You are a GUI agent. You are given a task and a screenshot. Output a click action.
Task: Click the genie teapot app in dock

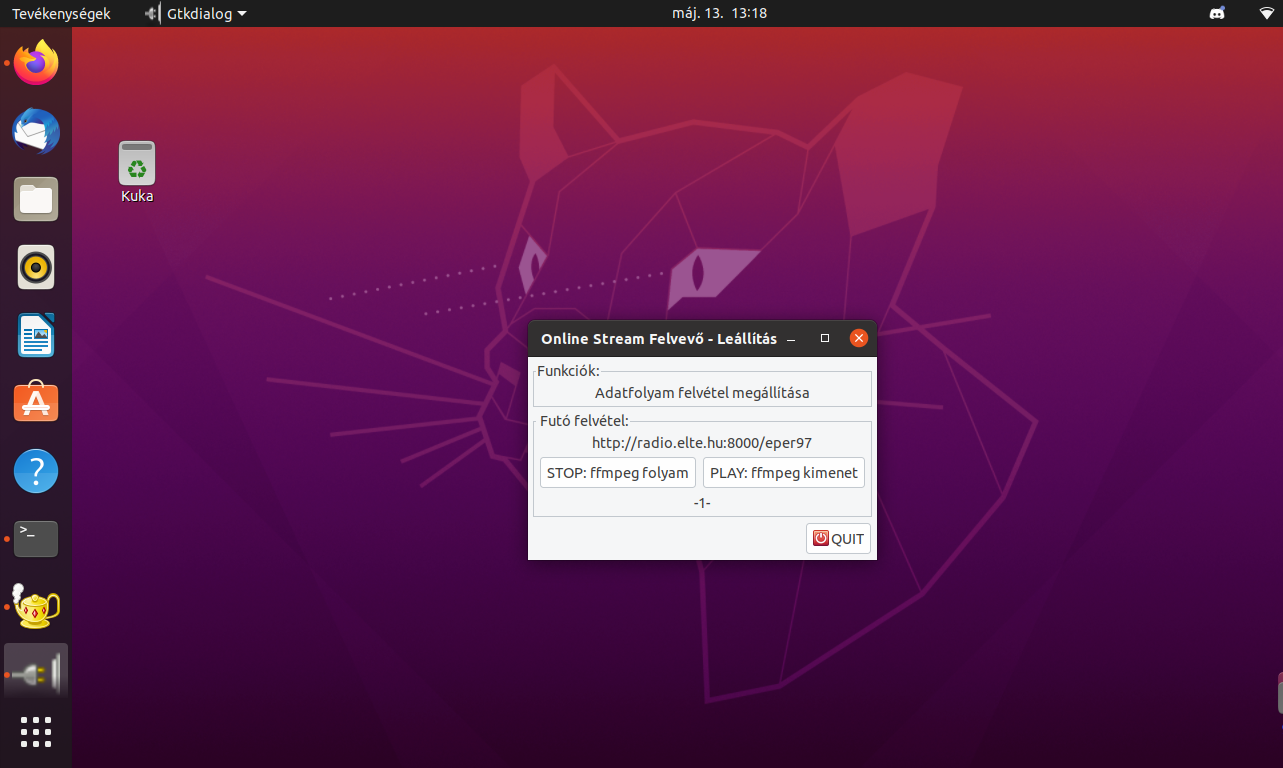pos(36,607)
